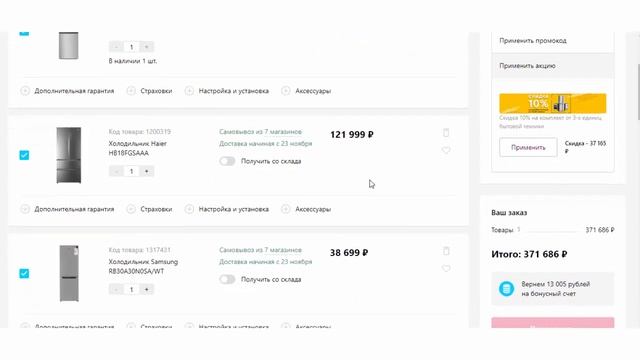Decrease top item quantity with minus
This screenshot has height=360, width=640.
pos(116,47)
